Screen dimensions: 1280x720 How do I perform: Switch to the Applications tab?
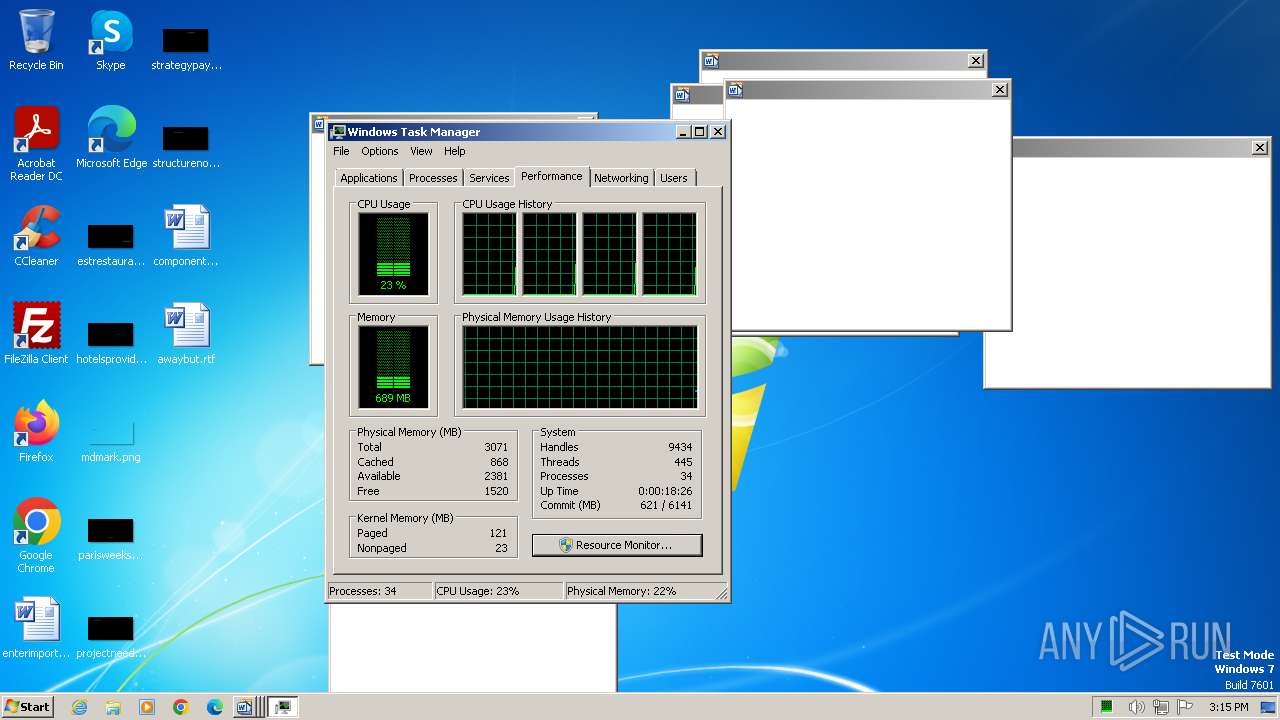[x=369, y=178]
